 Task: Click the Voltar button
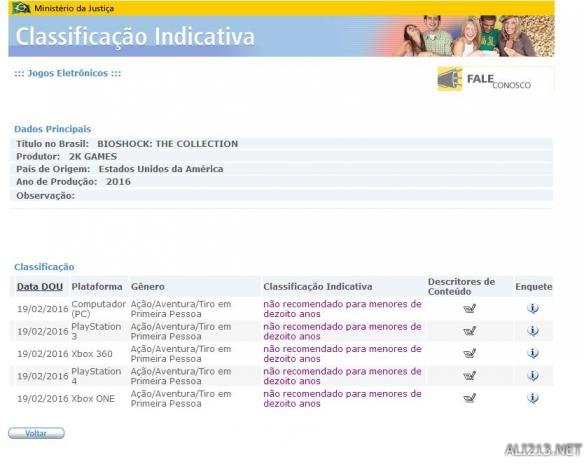pos(36,433)
